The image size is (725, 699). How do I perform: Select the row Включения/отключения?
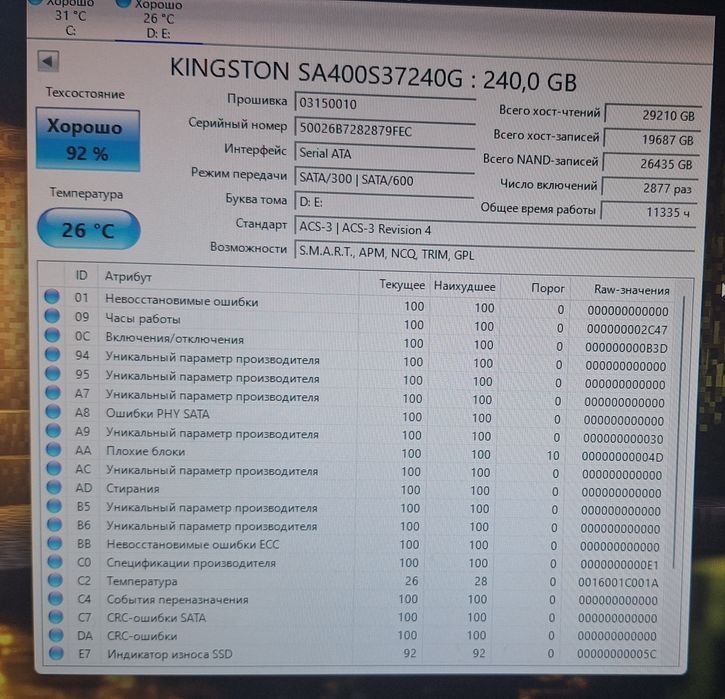[358, 341]
